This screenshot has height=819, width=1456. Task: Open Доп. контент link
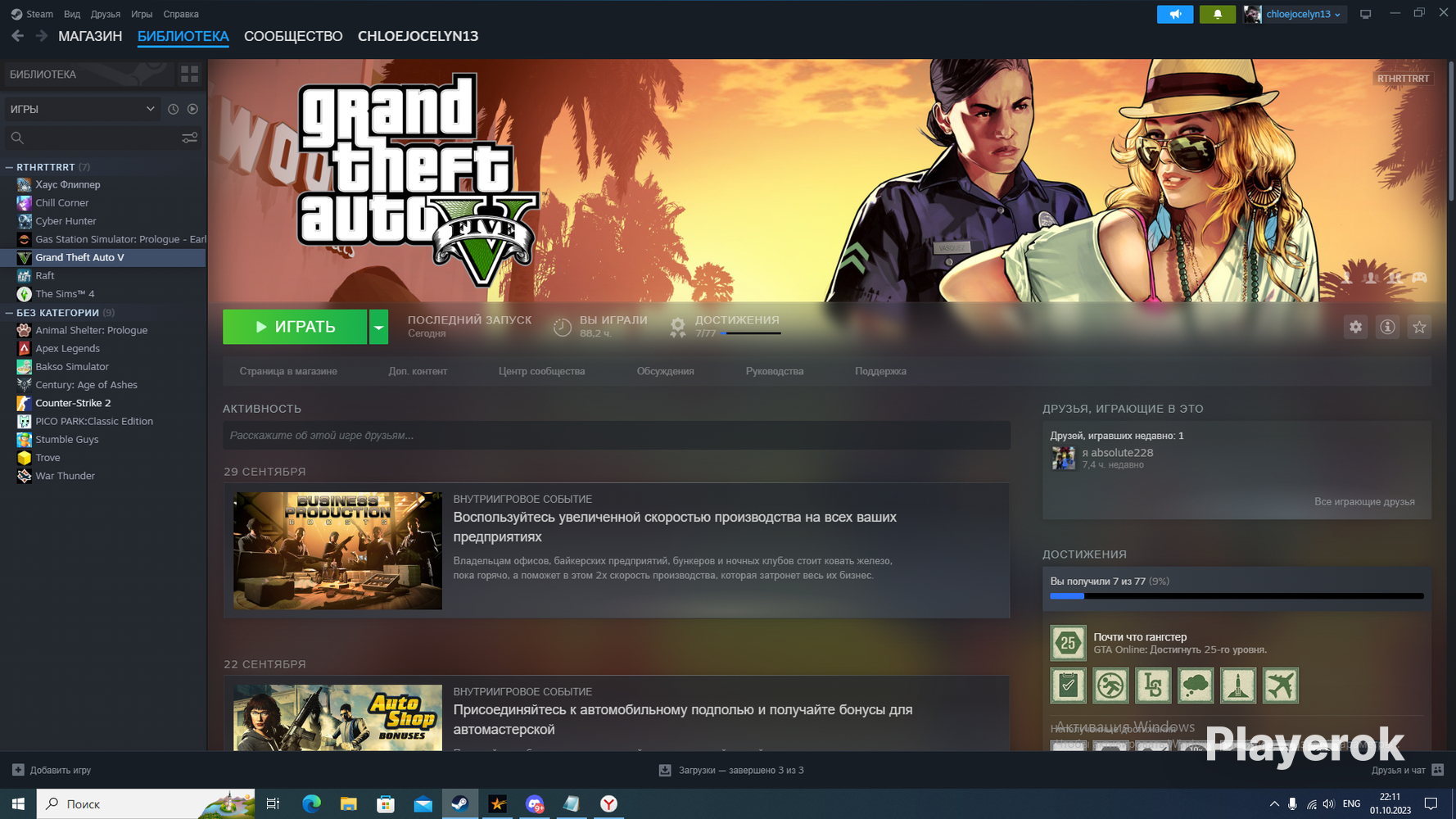click(x=418, y=371)
